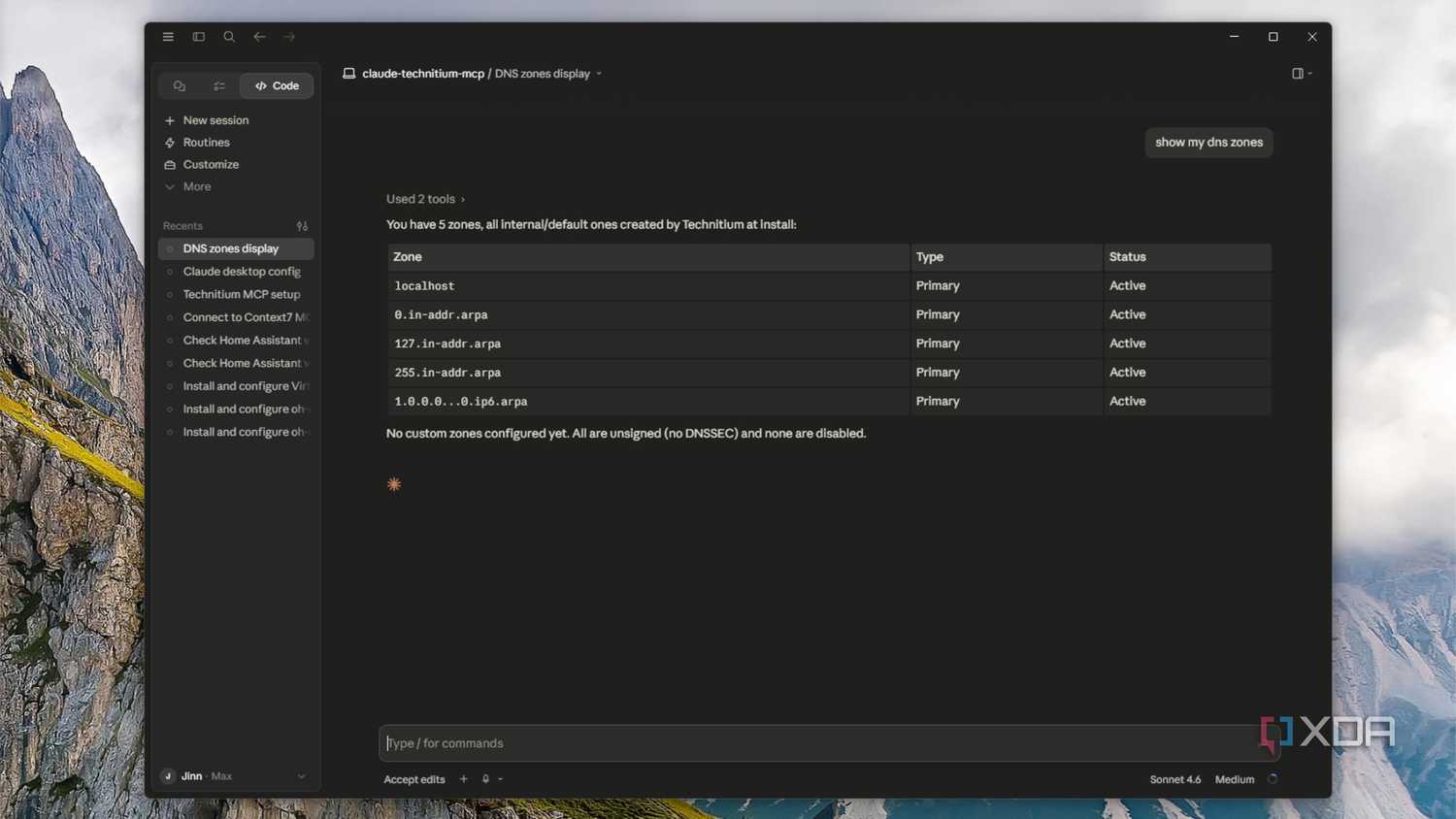Open Technitium MCP setup session
This screenshot has height=819, width=1456.
[236, 295]
